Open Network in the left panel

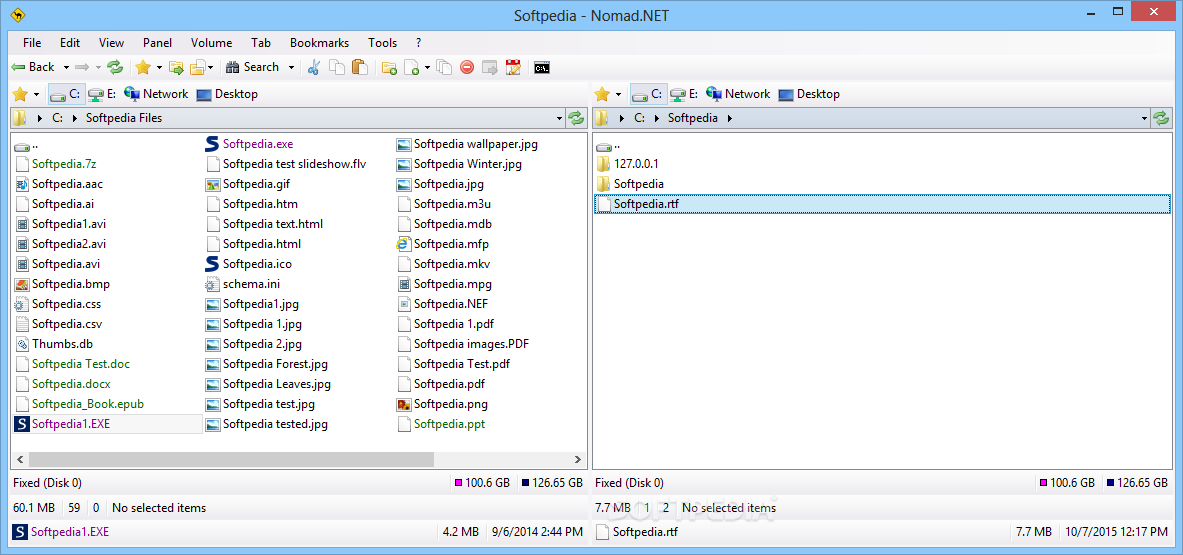(155, 94)
